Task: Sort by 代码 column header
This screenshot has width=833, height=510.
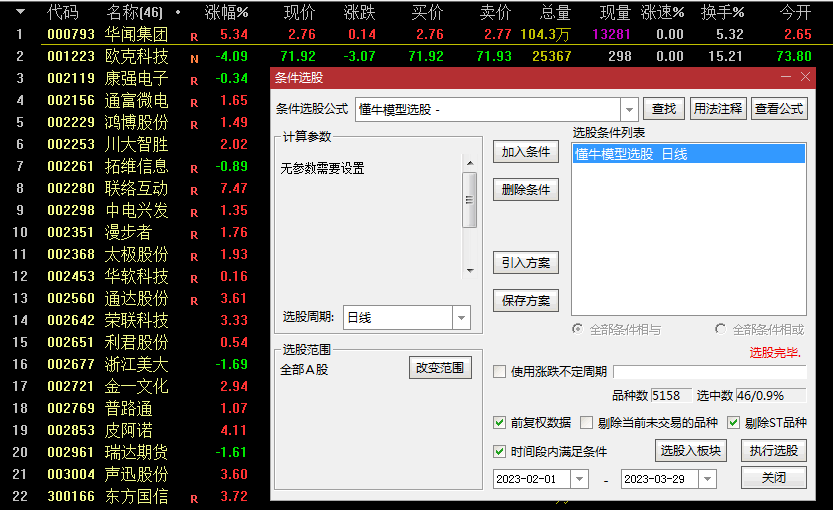Action: point(63,12)
